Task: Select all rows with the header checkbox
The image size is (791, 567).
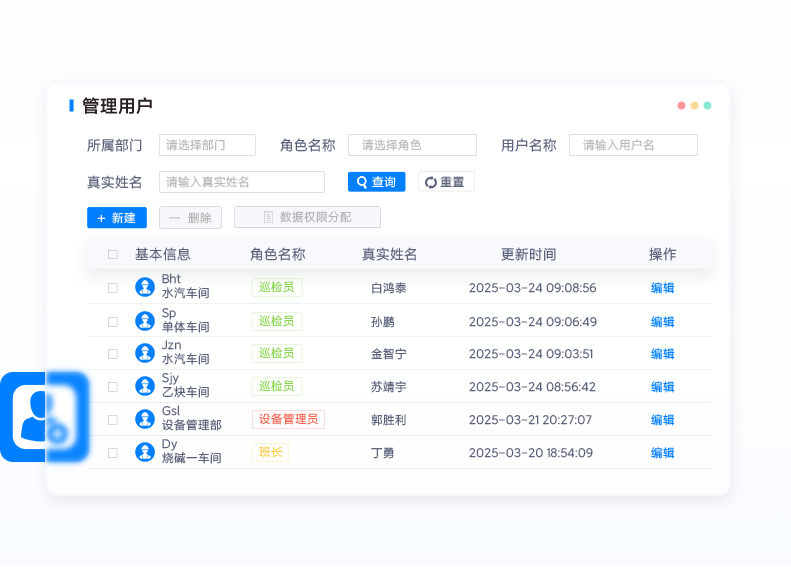Action: point(113,255)
